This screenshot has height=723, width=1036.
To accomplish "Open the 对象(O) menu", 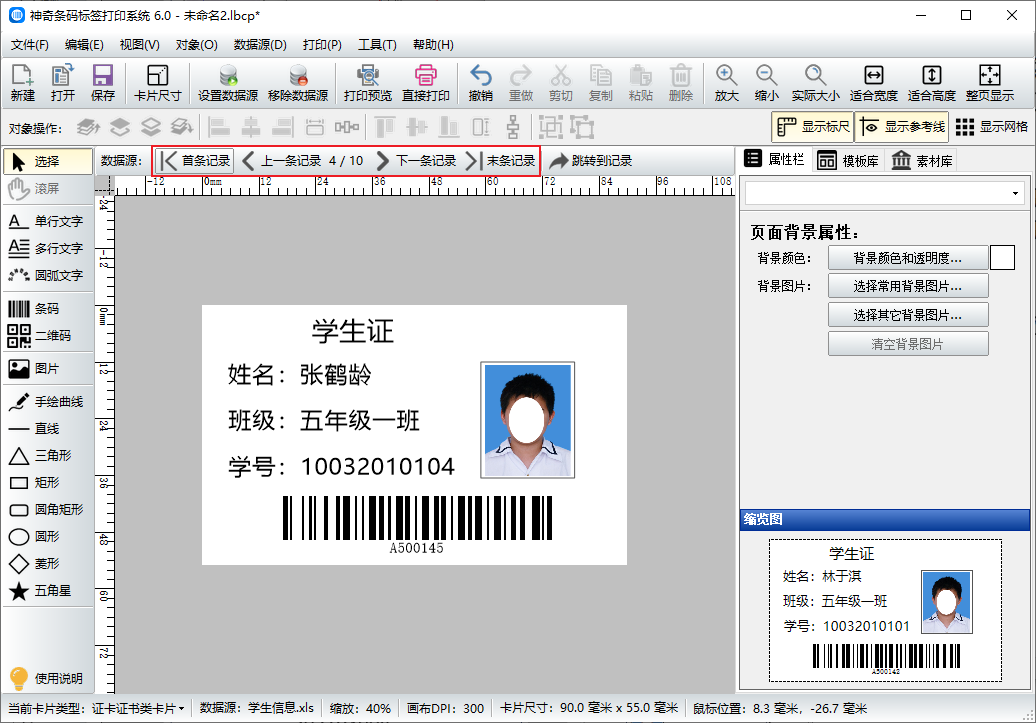I will pos(196,45).
